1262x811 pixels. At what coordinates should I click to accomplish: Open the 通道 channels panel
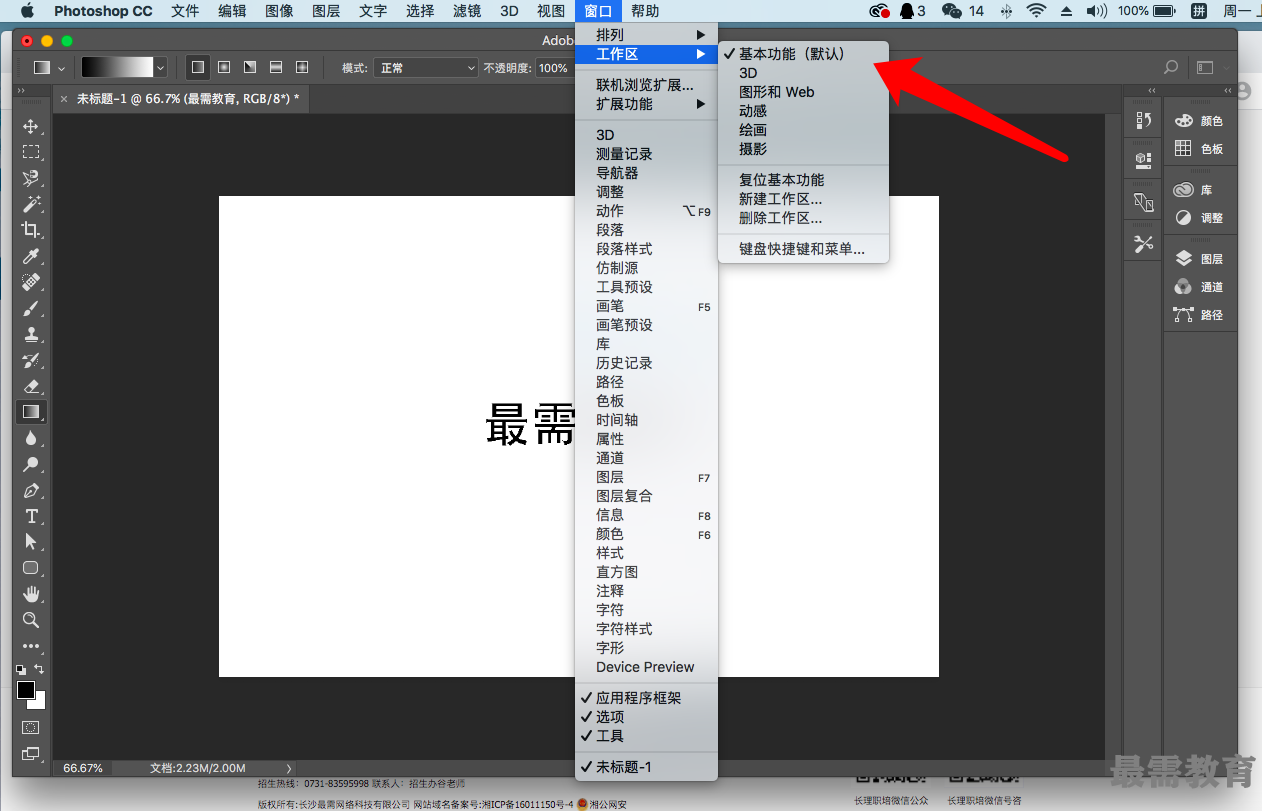1198,287
